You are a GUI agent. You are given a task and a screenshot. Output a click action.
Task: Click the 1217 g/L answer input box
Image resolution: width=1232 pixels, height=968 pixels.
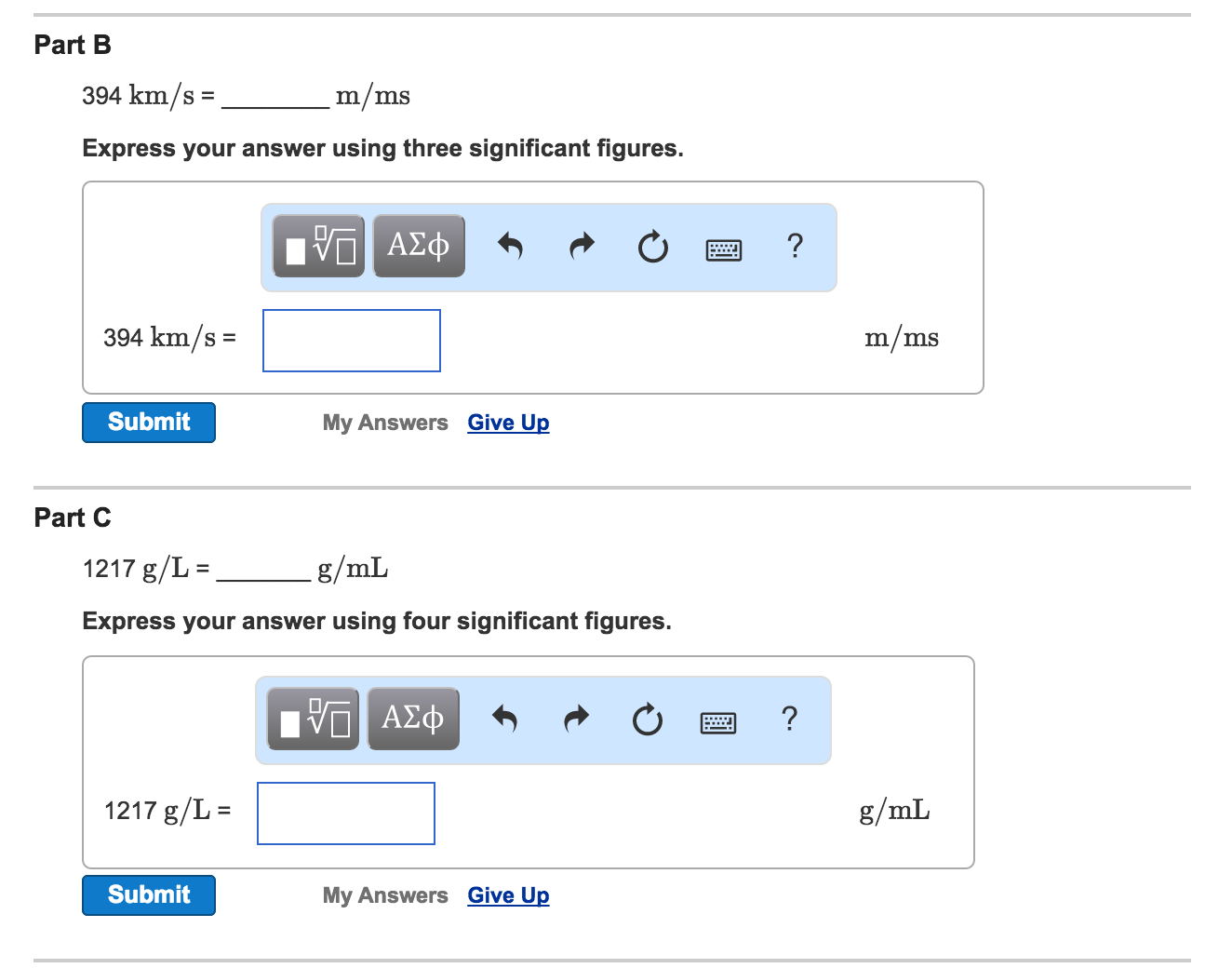[x=346, y=813]
